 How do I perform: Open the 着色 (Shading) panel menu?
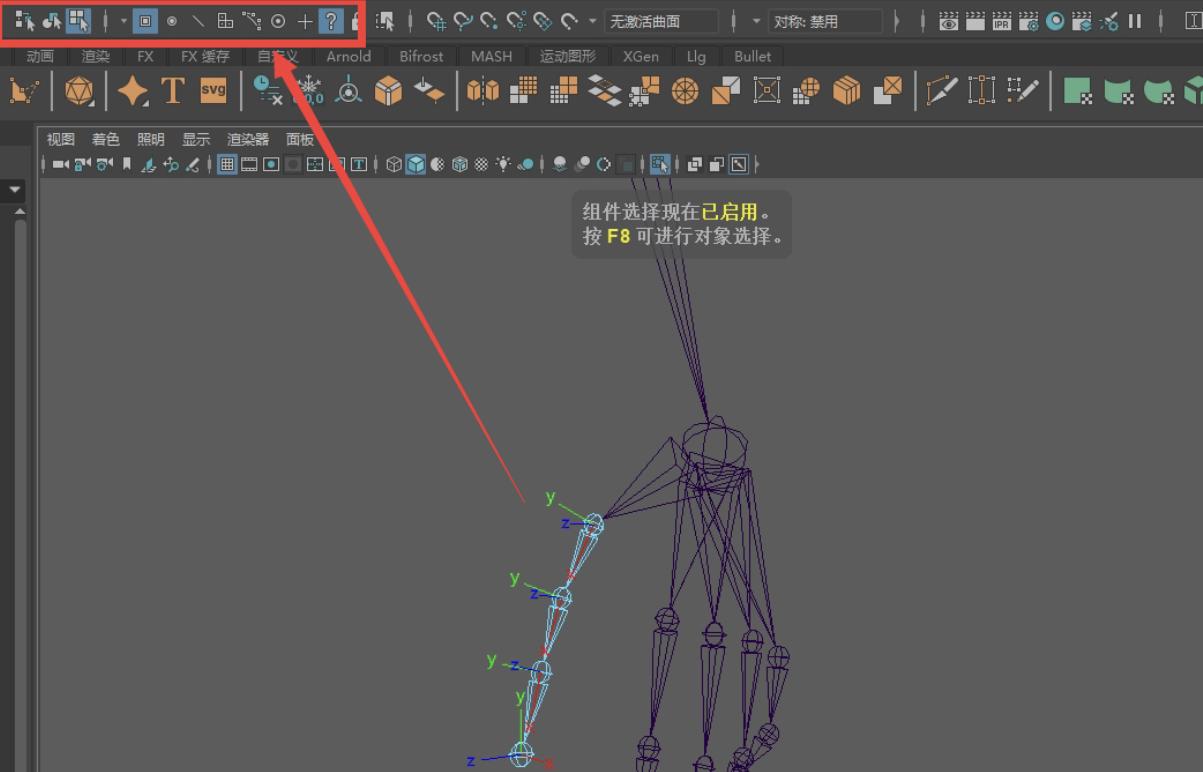105,139
